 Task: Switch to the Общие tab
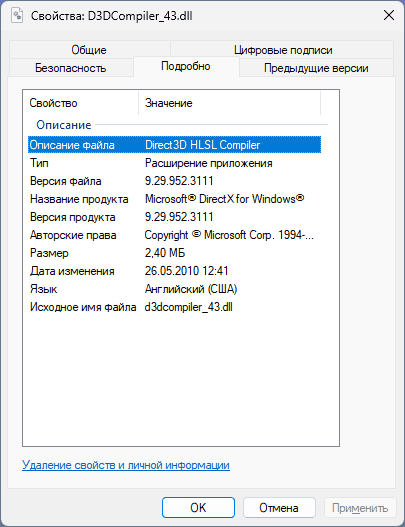[89, 50]
